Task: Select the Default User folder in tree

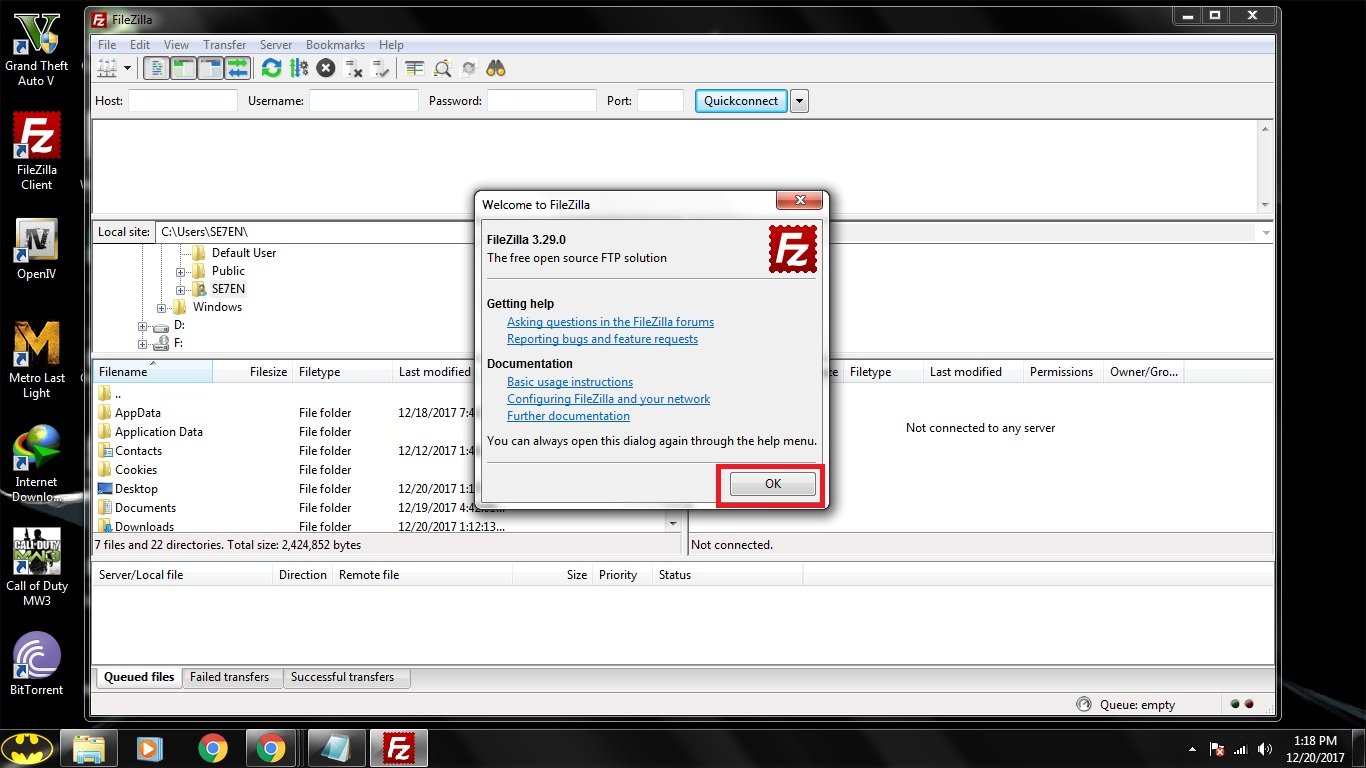Action: point(243,253)
